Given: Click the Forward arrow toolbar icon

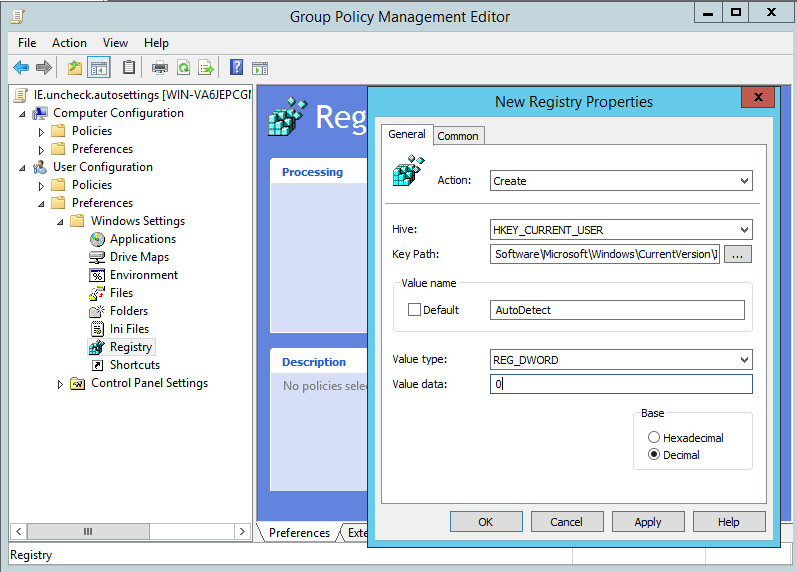Looking at the screenshot, I should 44,67.
